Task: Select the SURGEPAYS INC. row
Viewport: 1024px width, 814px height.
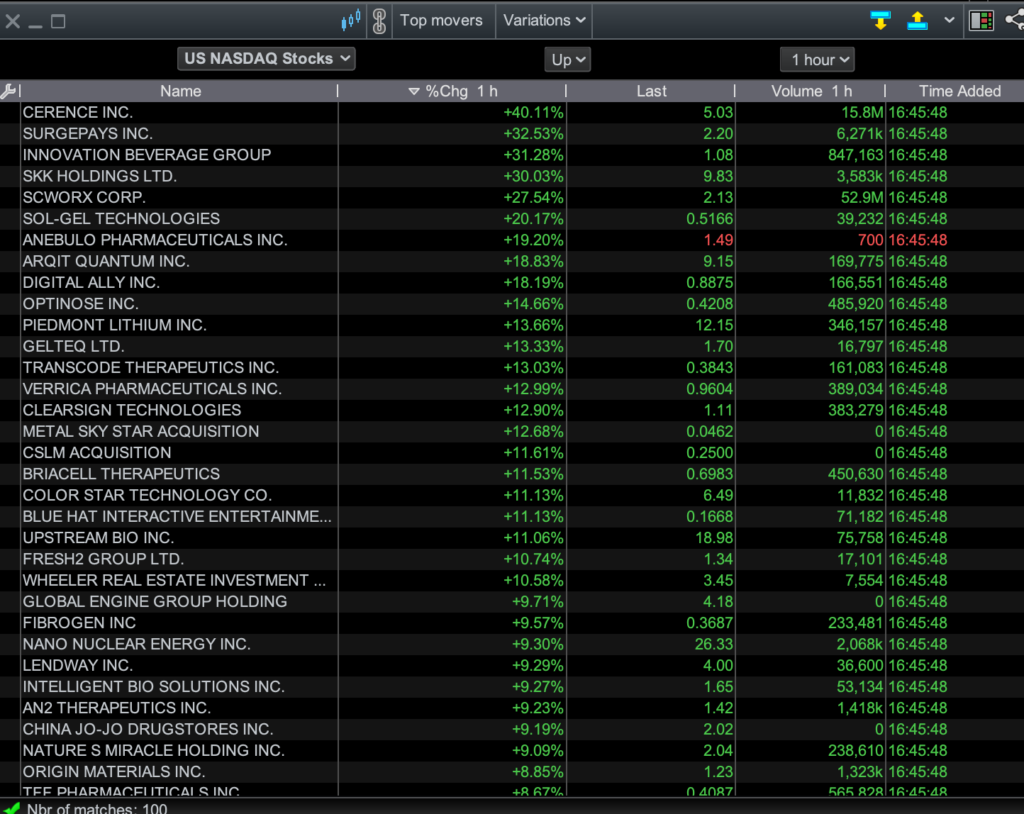Action: [512, 134]
